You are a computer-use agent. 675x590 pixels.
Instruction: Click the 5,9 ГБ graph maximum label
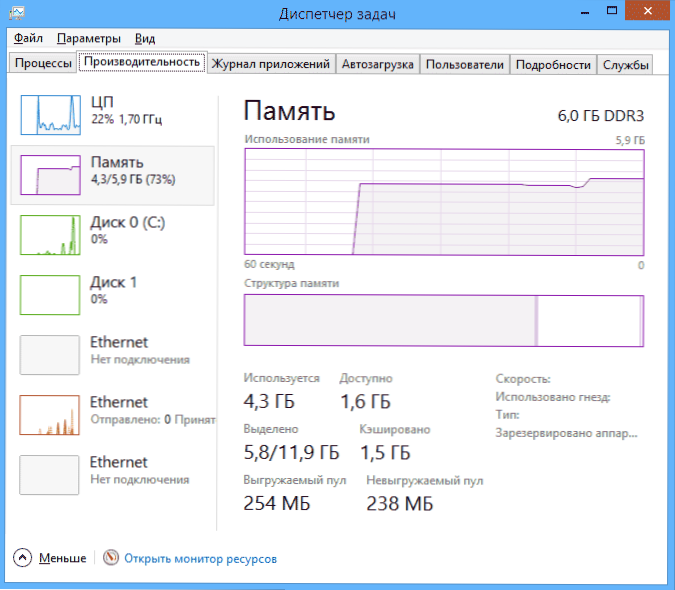(x=630, y=140)
